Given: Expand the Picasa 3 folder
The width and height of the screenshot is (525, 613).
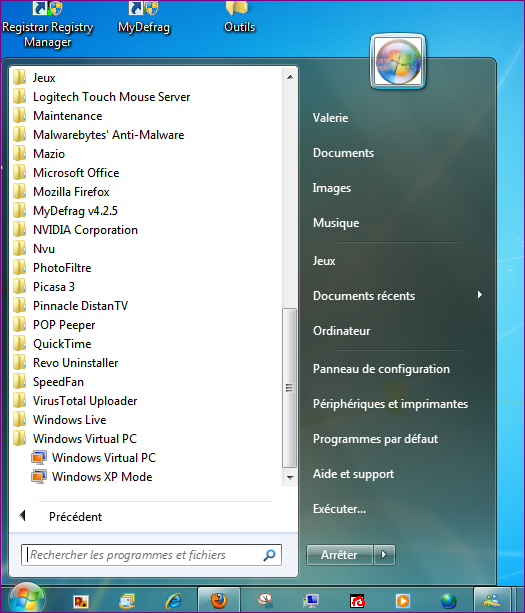Looking at the screenshot, I should [x=43, y=287].
